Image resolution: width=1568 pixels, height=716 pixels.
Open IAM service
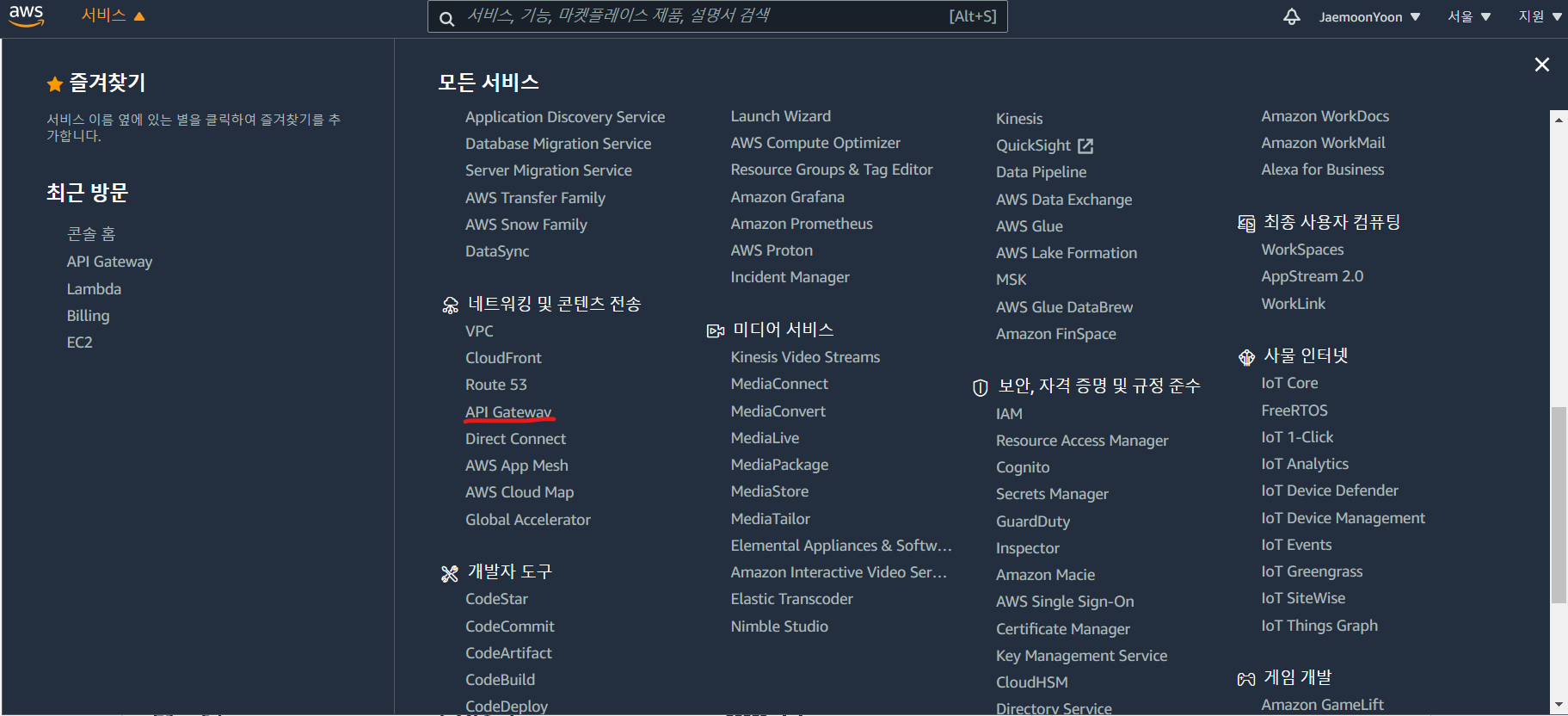[x=1009, y=414]
